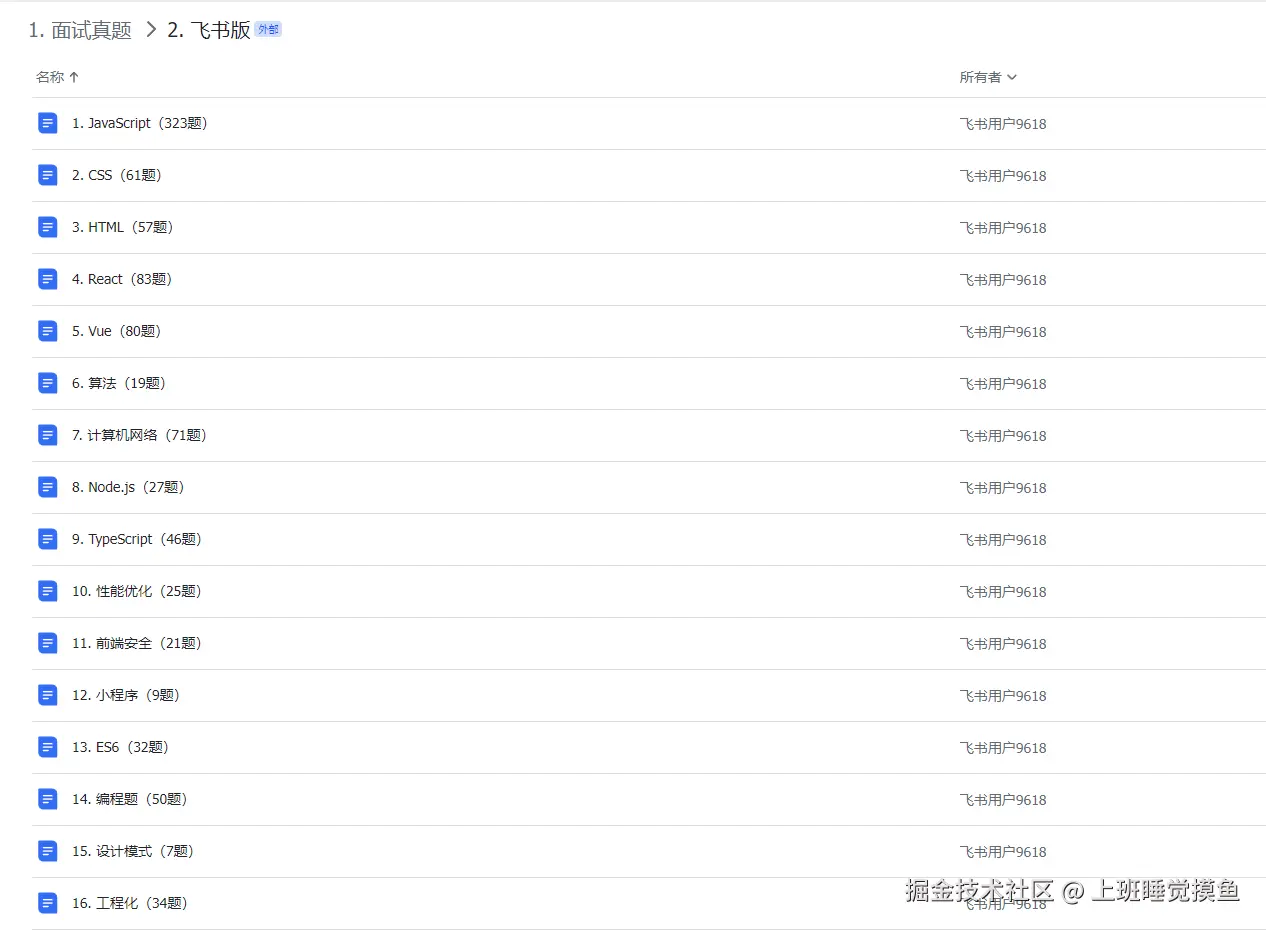This screenshot has width=1266, height=930.
Task: Click the document icon beside 4. React
Action: [x=48, y=279]
